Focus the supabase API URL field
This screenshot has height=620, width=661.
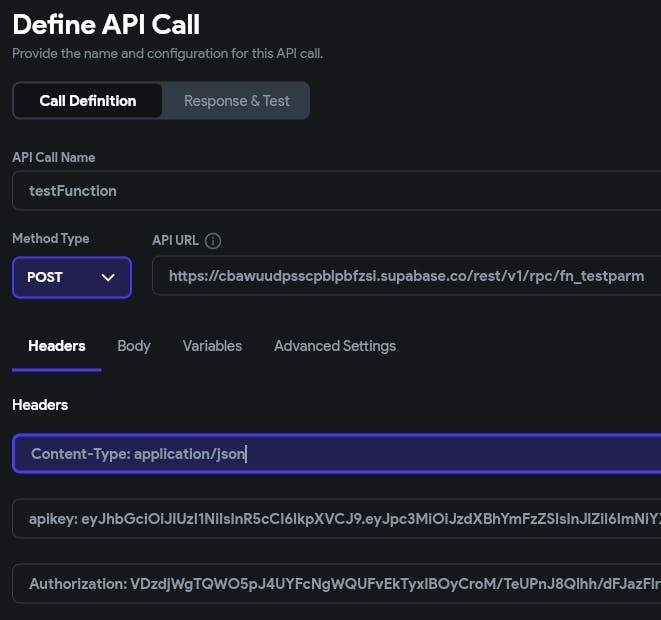pyautogui.click(x=406, y=275)
